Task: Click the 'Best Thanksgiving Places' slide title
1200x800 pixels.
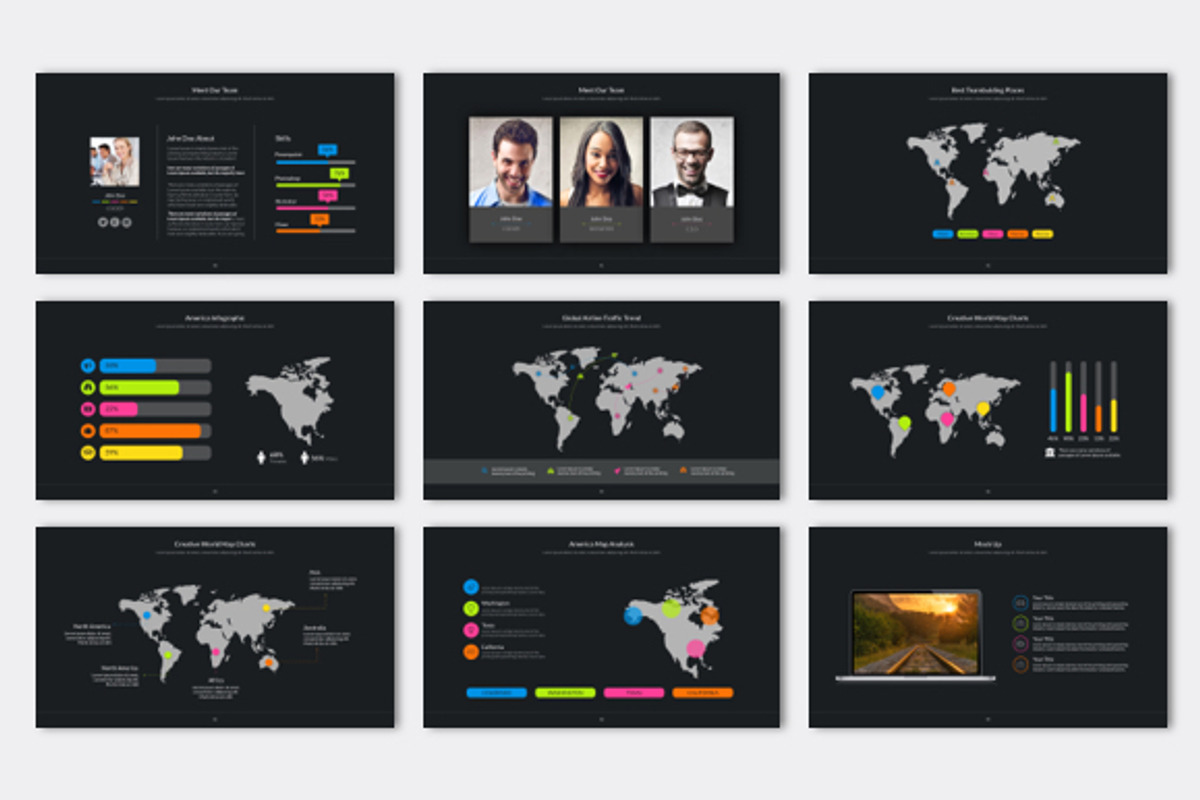Action: [988, 90]
